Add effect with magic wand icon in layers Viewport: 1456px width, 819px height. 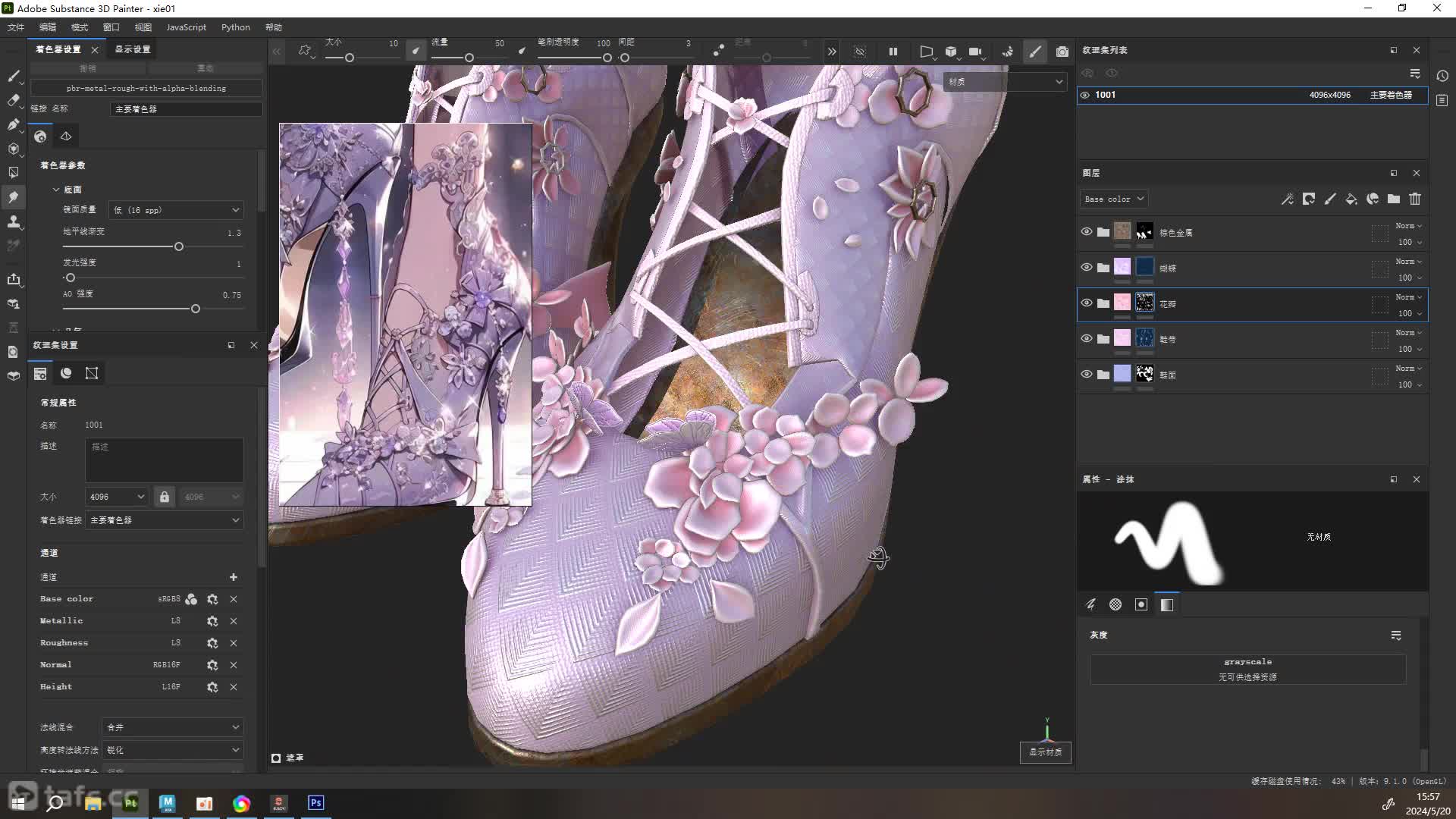click(x=1288, y=199)
